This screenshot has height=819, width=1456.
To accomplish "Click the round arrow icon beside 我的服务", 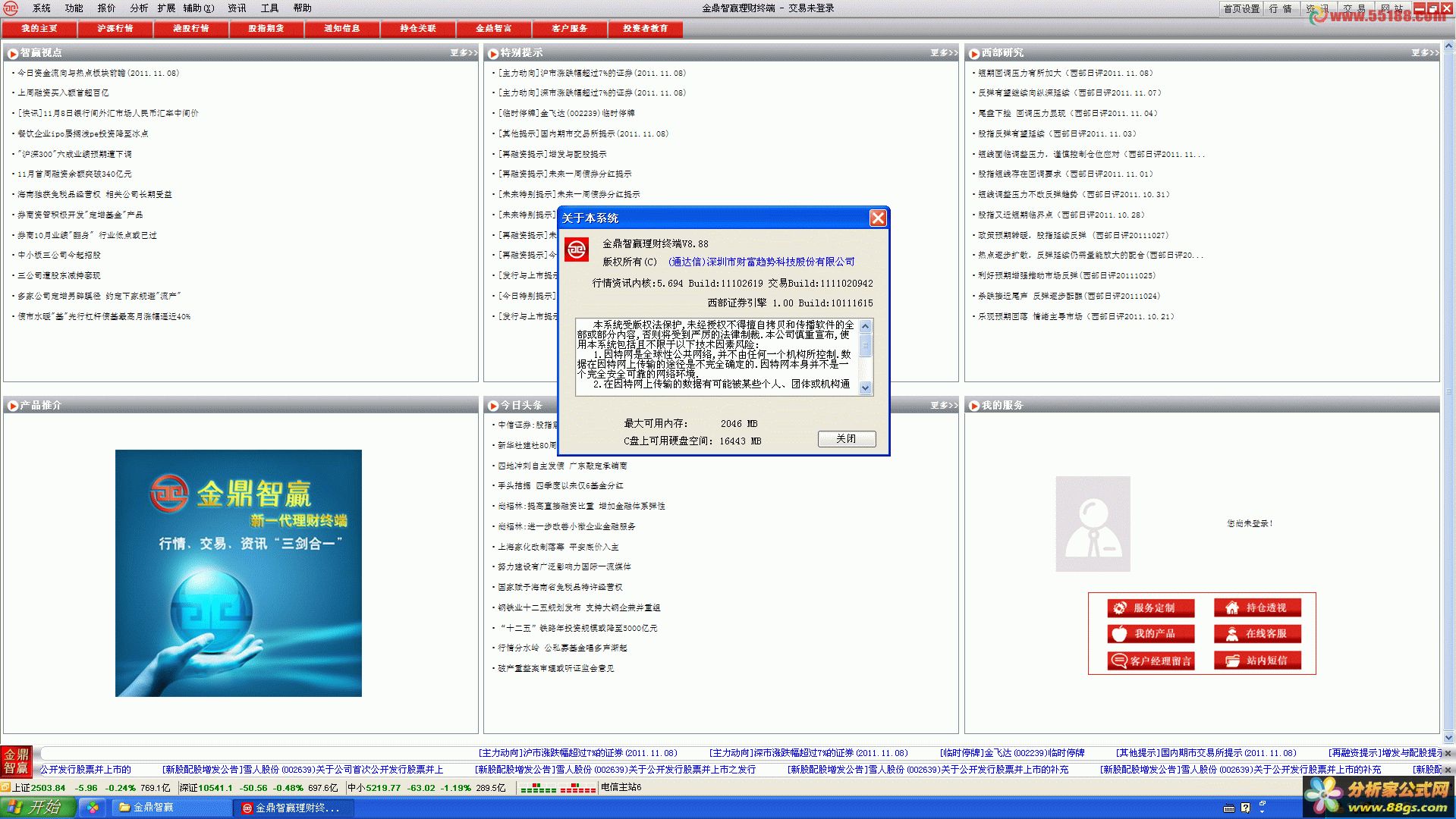I will (x=974, y=406).
